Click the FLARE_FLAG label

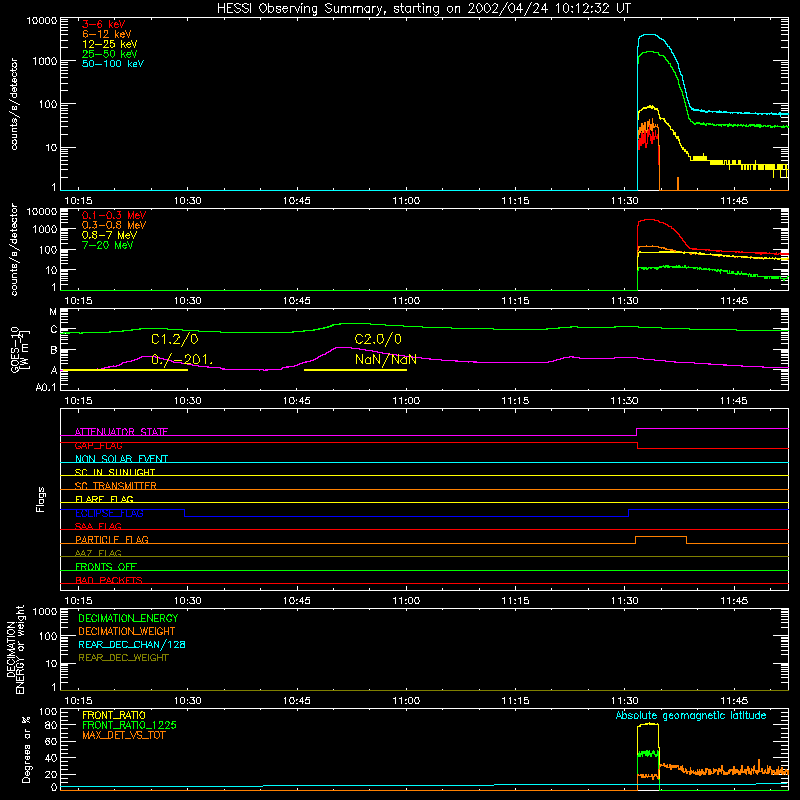point(104,499)
